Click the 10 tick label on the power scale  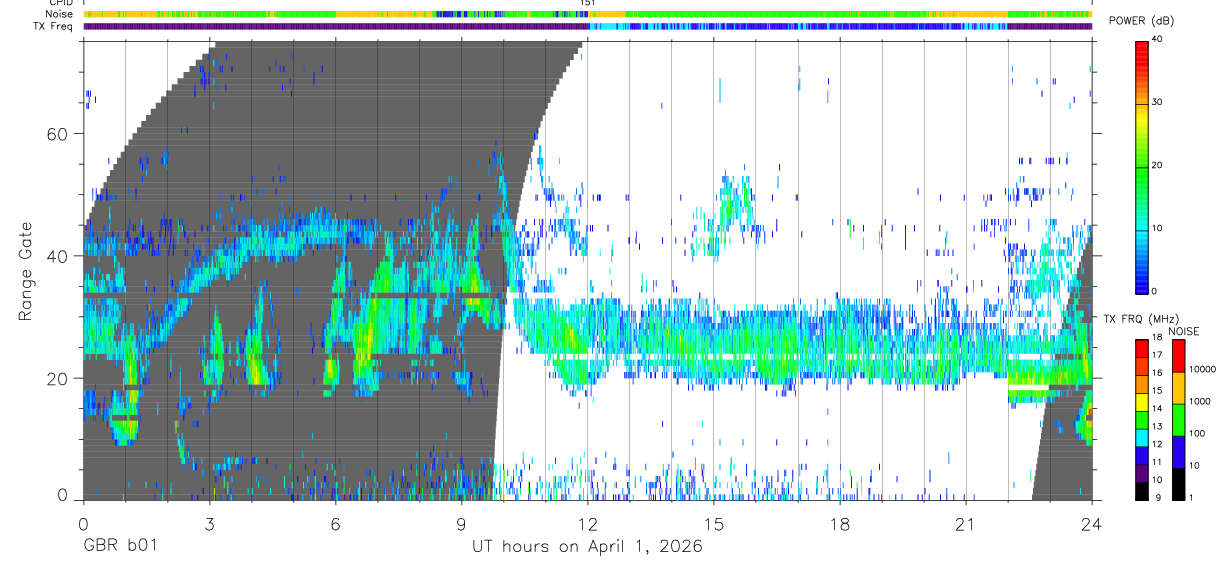point(1157,228)
